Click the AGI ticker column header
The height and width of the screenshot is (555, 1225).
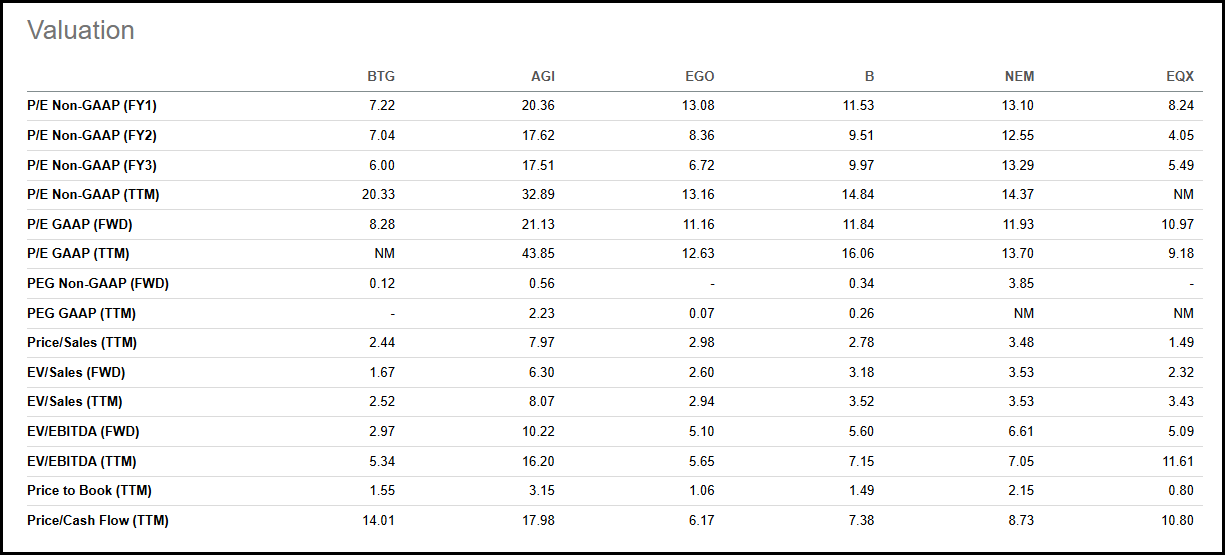[x=543, y=77]
